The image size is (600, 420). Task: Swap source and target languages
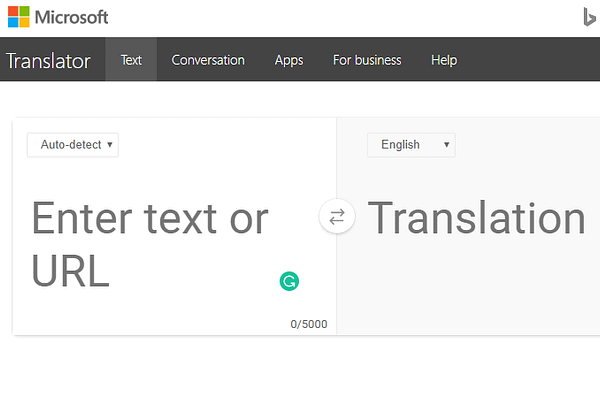(337, 216)
